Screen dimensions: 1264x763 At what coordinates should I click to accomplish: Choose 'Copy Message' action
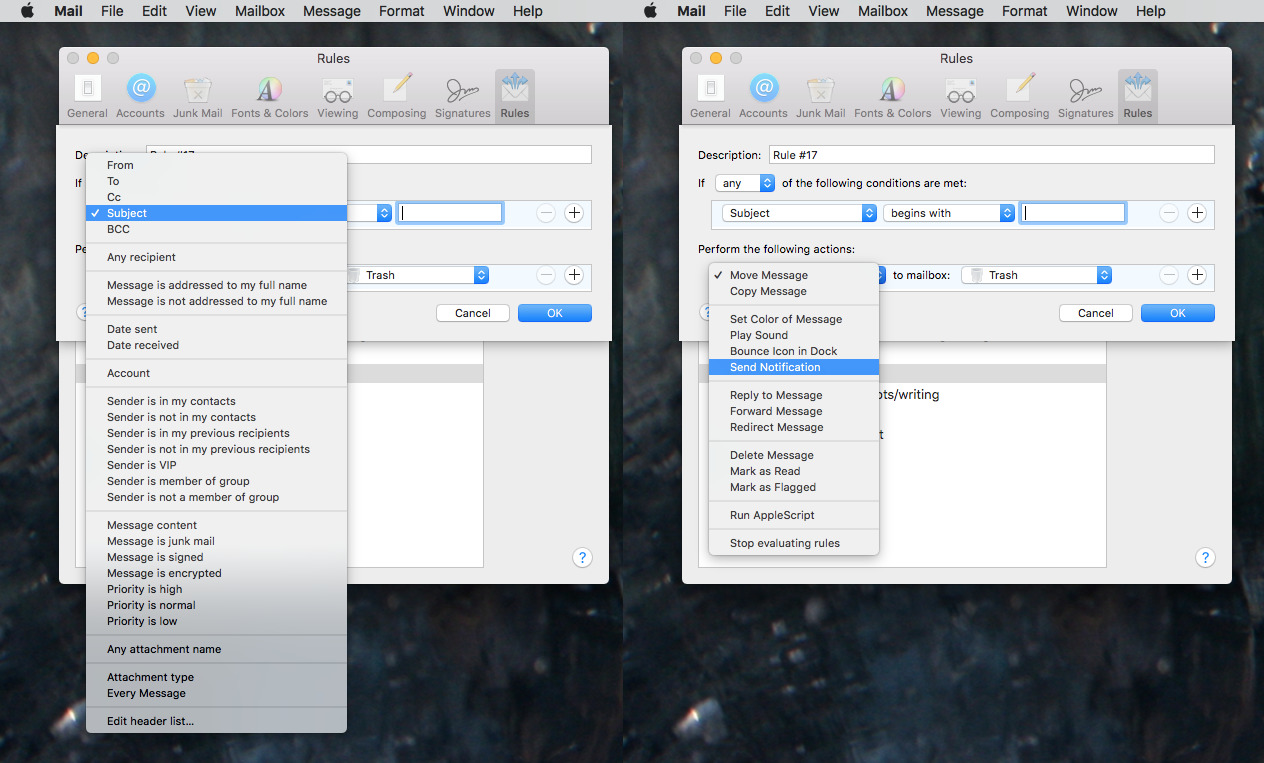pos(793,291)
